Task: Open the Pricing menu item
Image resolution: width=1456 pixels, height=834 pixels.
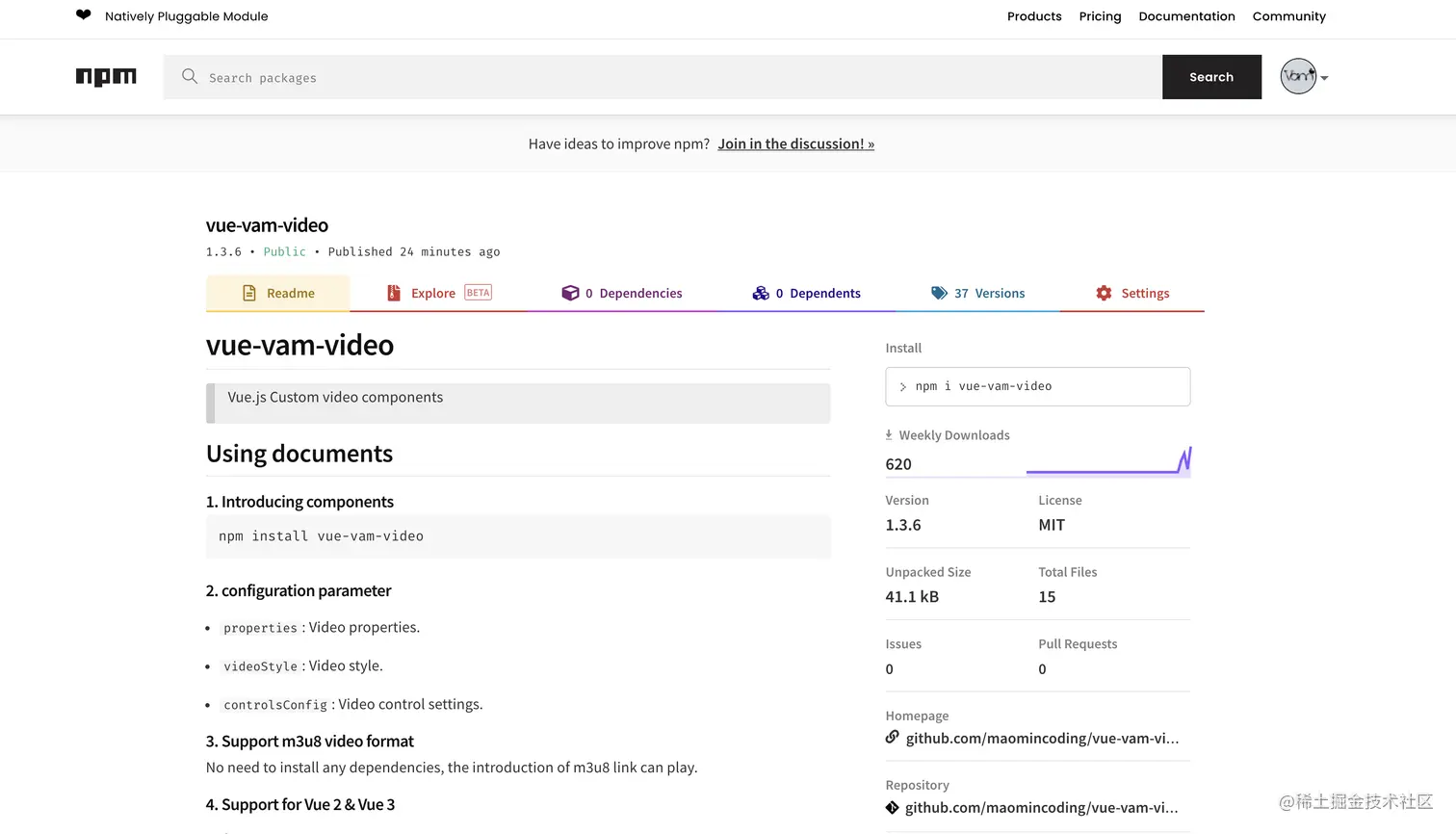Action: [1100, 16]
